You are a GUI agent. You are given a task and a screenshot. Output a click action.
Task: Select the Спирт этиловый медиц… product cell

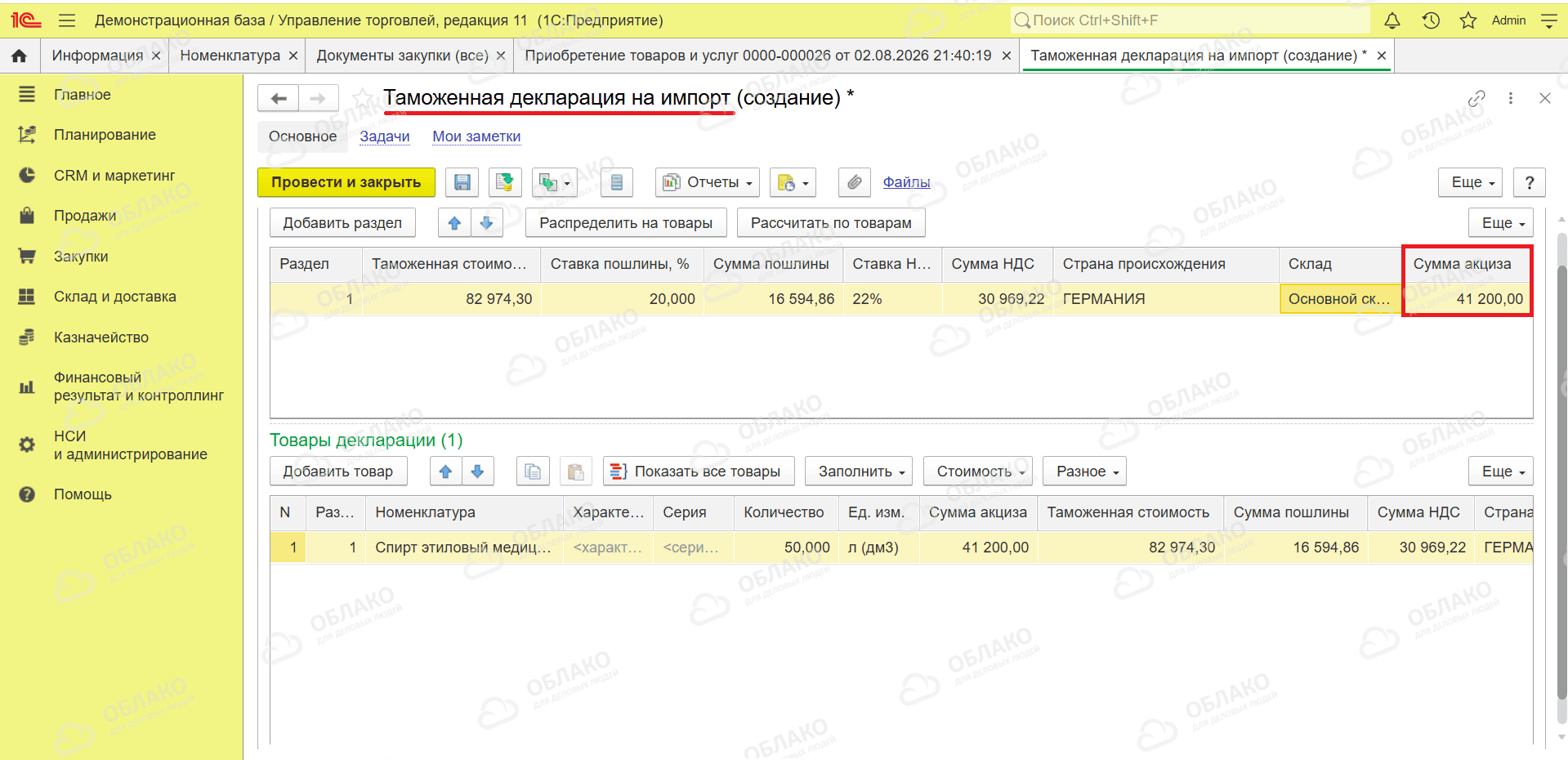(x=463, y=548)
